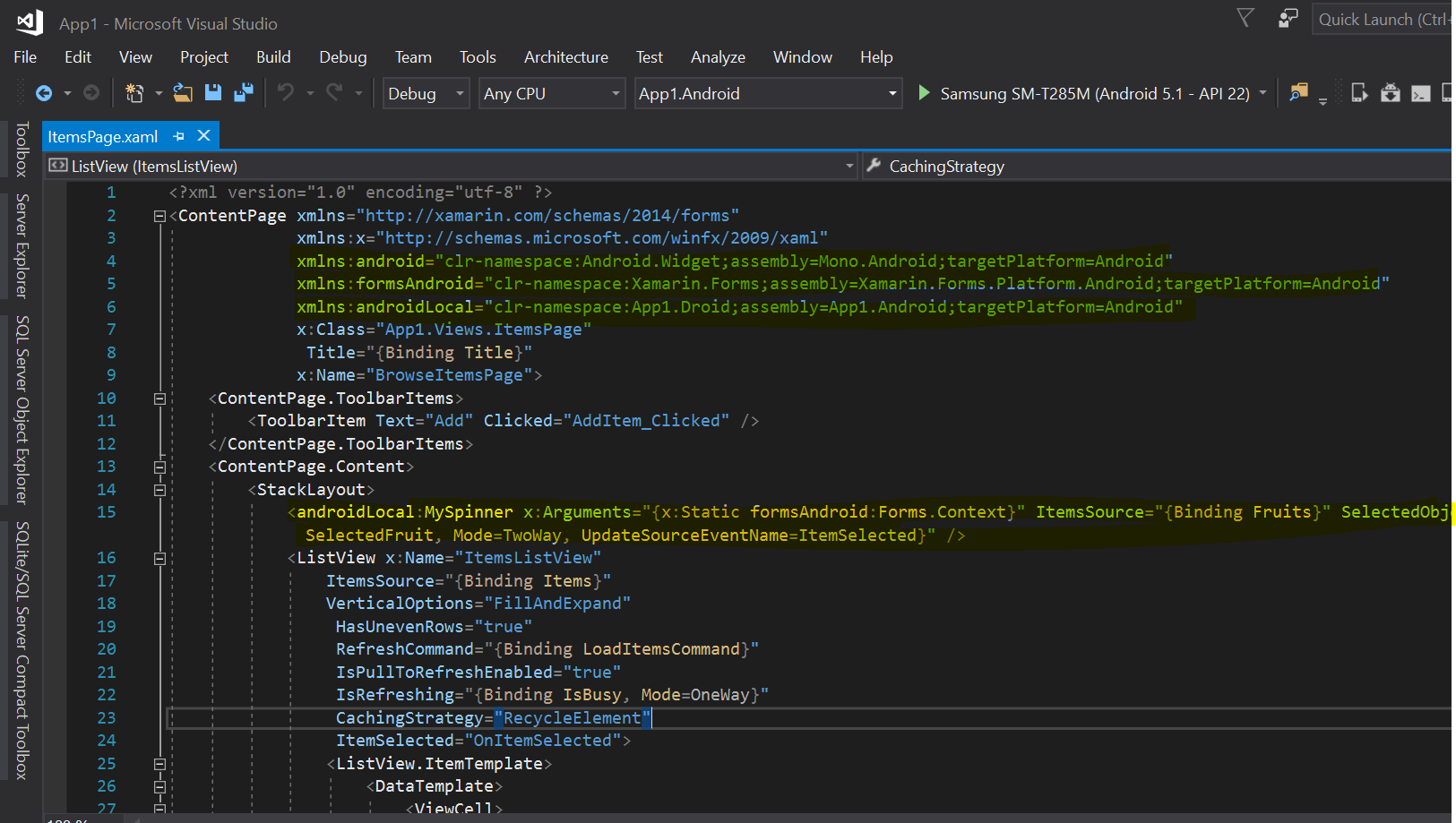This screenshot has width=1456, height=823.
Task: Collapse the ContentPage code region on line 2
Action: pos(159,215)
